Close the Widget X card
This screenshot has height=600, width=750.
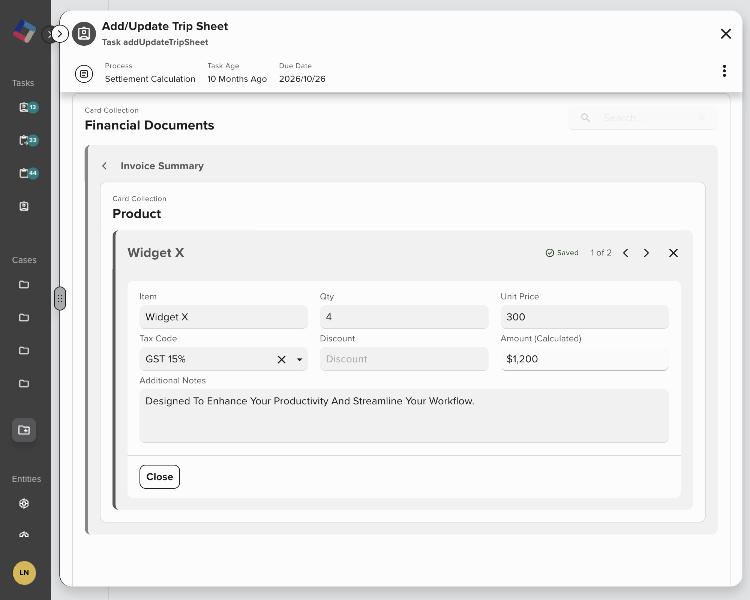[673, 253]
